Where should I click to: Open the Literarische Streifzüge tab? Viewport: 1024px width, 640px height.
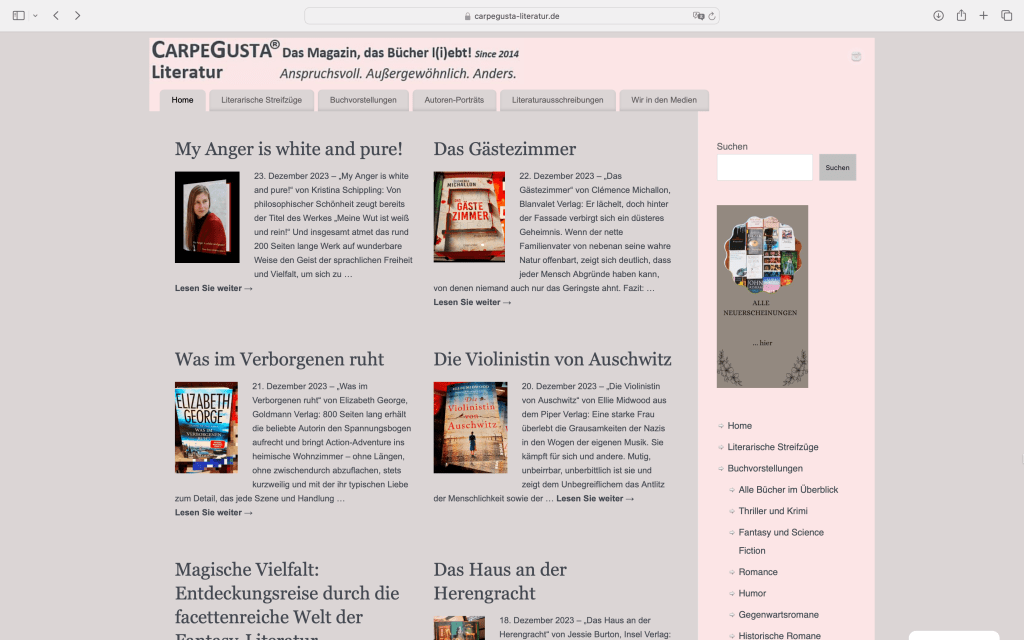tap(261, 100)
